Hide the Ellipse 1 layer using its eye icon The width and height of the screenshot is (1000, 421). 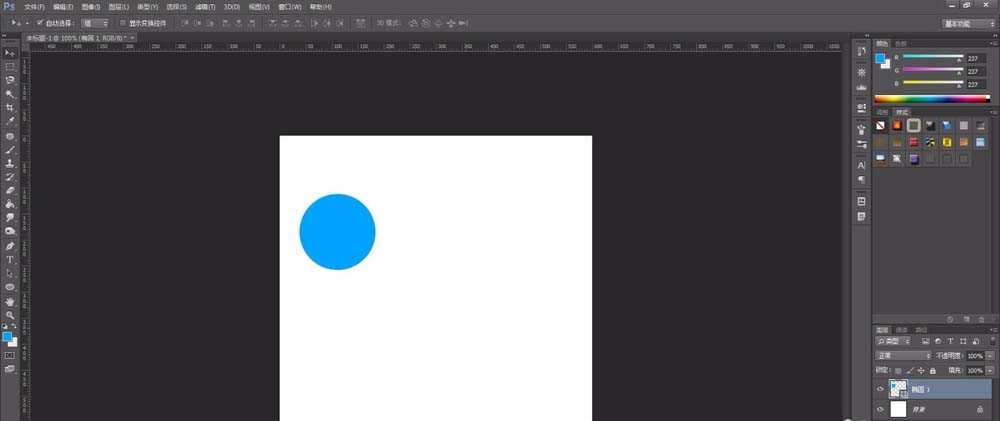click(880, 390)
